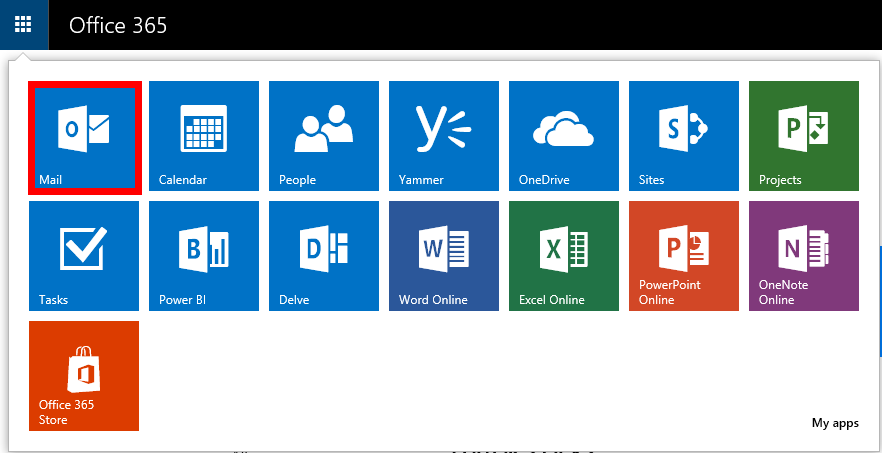Open the OneDrive tile
Viewport: 882px width, 453px height.
(x=564, y=136)
